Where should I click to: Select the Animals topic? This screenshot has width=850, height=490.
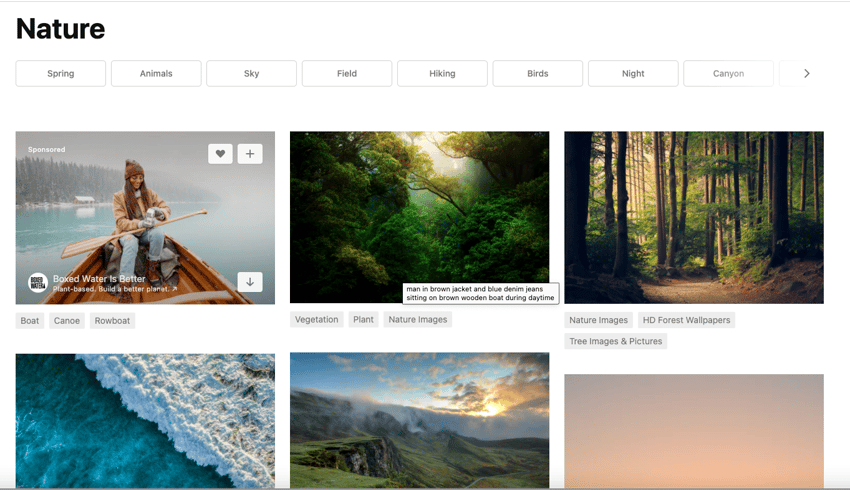156,73
